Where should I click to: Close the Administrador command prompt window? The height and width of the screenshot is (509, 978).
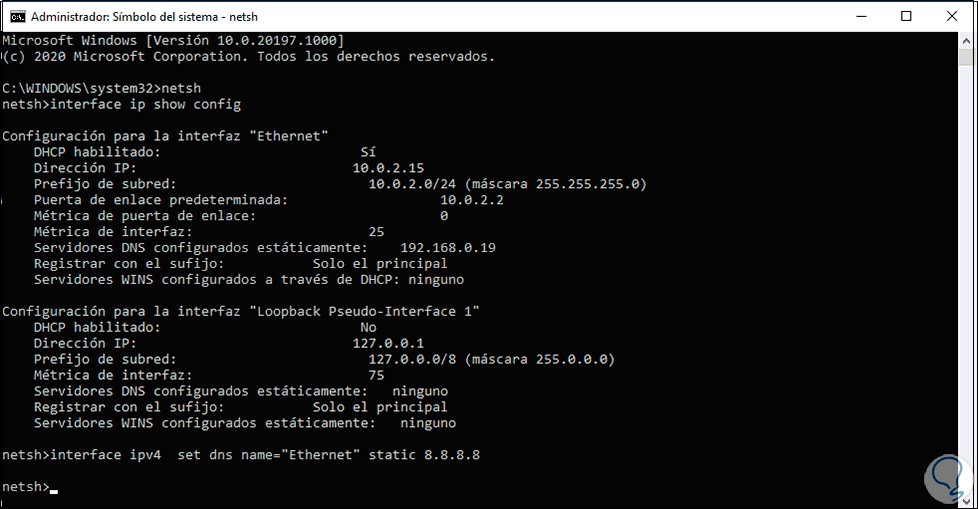tap(951, 16)
